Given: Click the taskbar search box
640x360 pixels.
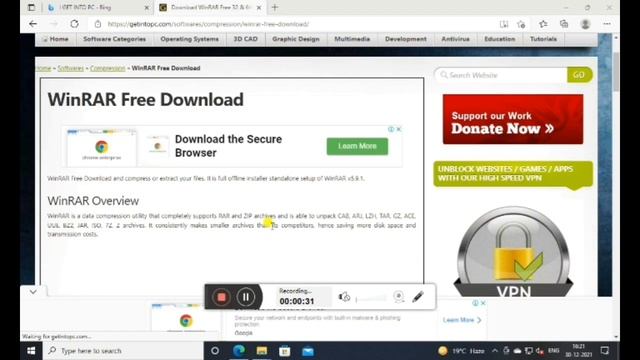Looking at the screenshot, I should point(122,351).
